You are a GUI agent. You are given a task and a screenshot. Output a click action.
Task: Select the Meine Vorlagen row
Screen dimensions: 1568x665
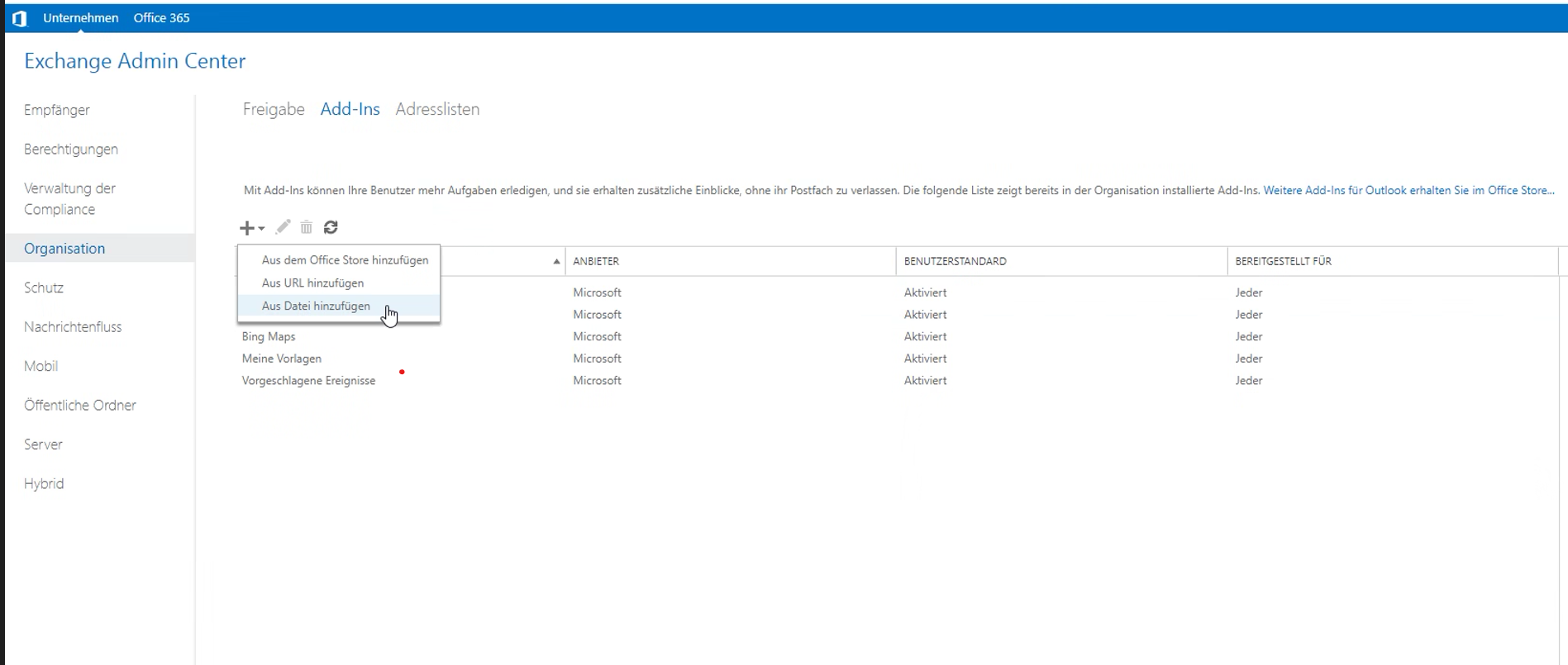click(x=897, y=359)
